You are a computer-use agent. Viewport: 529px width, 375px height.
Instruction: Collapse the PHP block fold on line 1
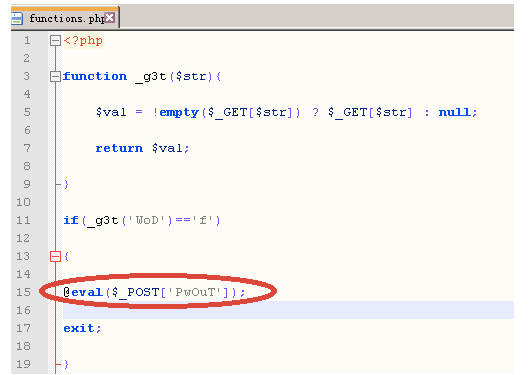point(55,41)
